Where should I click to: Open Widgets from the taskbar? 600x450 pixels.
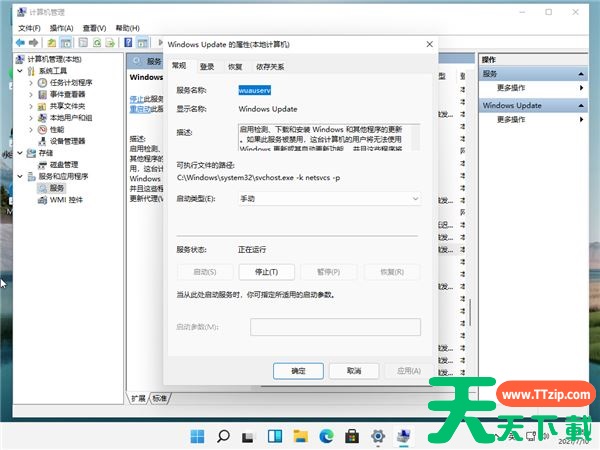(275, 436)
